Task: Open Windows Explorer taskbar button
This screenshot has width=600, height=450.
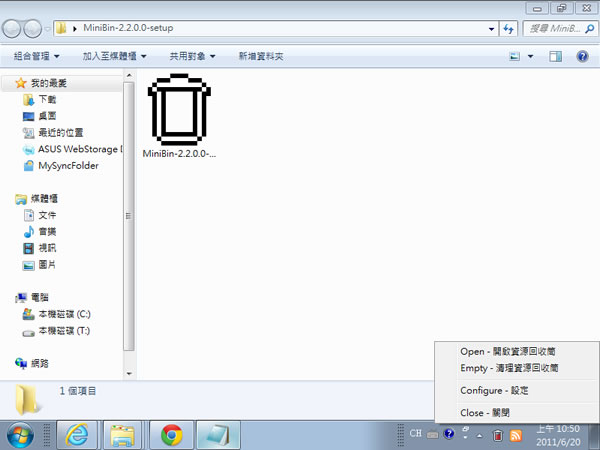Action: pos(122,435)
